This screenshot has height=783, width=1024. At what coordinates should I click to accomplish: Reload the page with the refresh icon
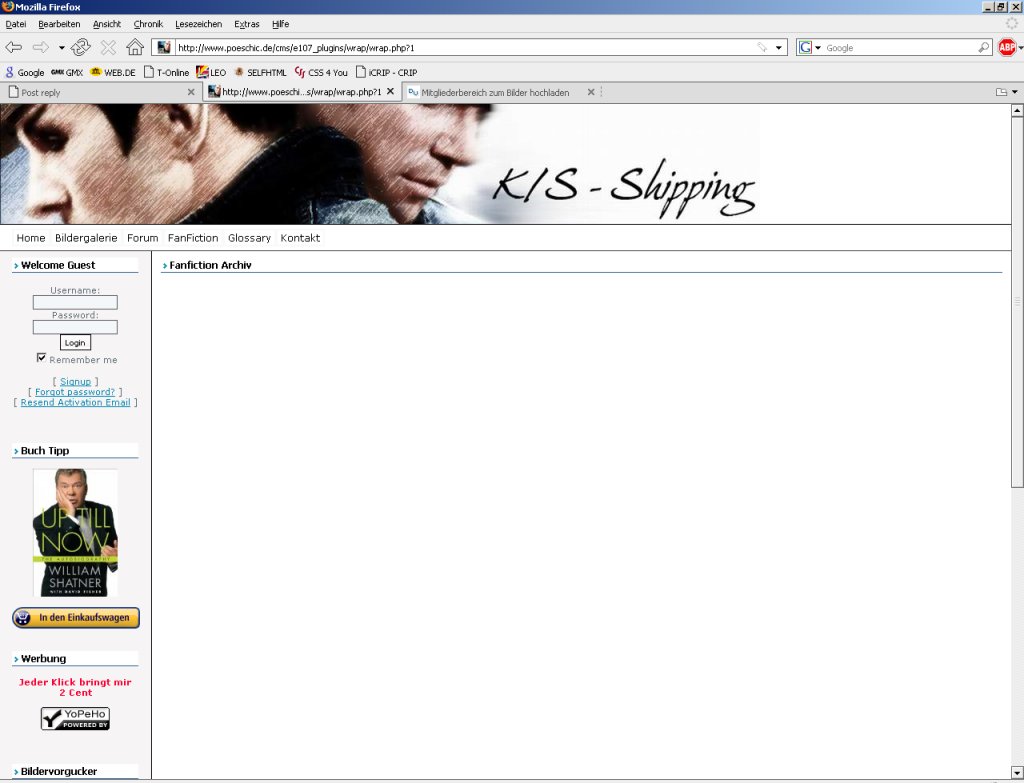(81, 47)
